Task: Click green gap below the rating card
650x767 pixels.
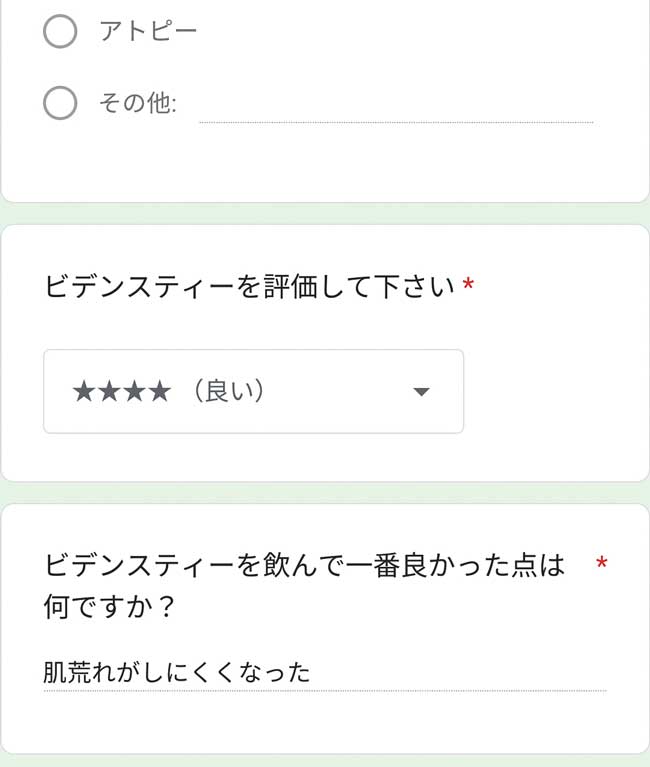Action: click(x=325, y=493)
